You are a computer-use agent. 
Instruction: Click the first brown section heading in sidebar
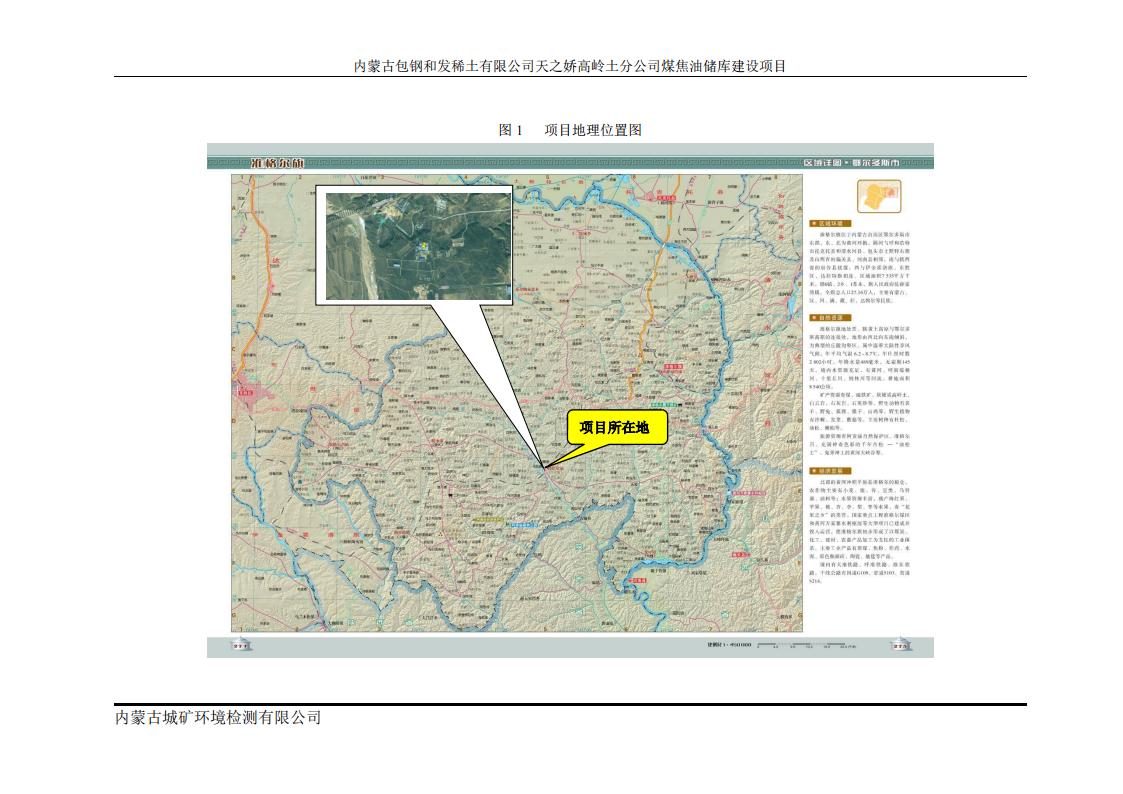(x=830, y=223)
